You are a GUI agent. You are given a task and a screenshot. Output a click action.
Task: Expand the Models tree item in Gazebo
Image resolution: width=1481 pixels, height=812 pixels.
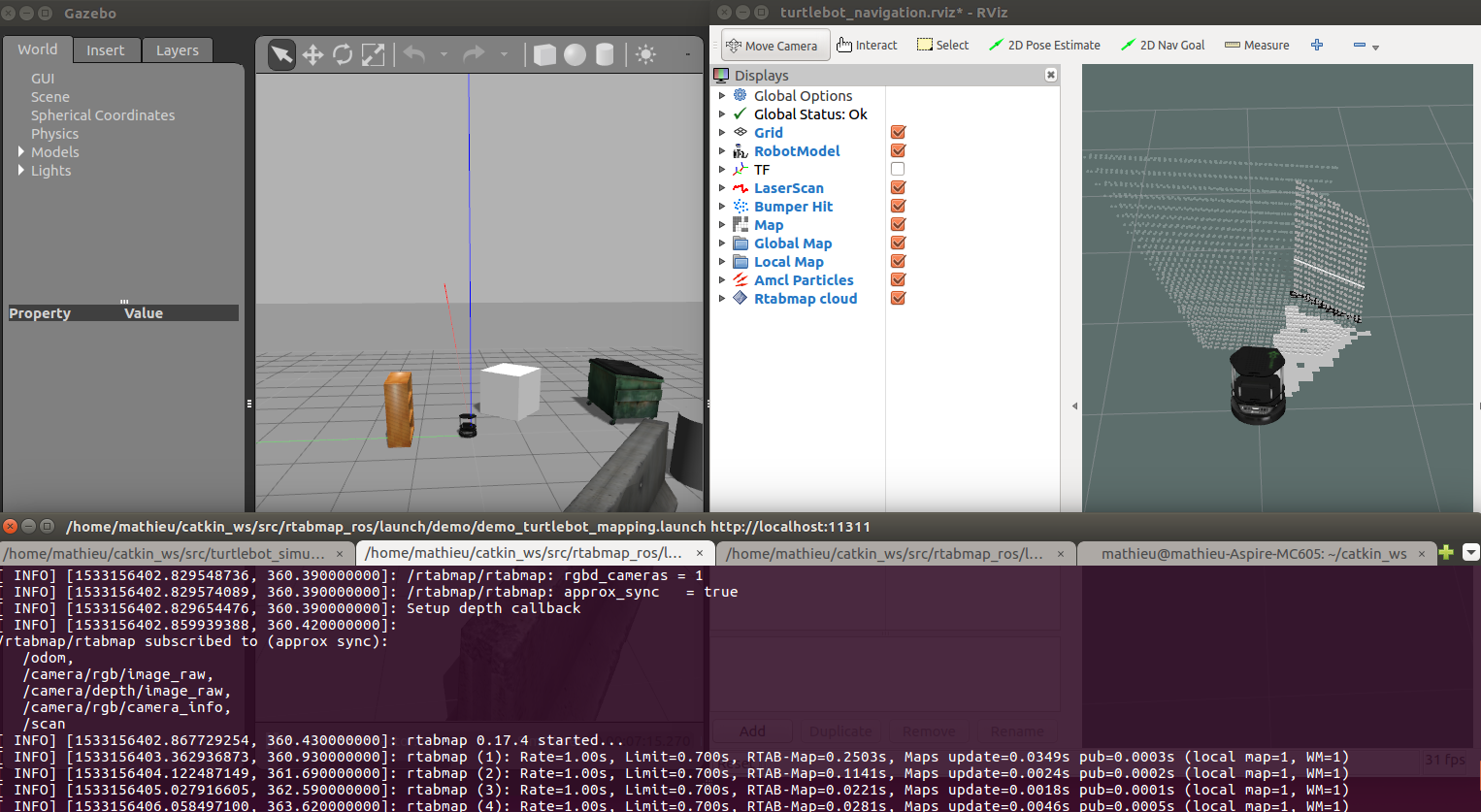click(21, 152)
